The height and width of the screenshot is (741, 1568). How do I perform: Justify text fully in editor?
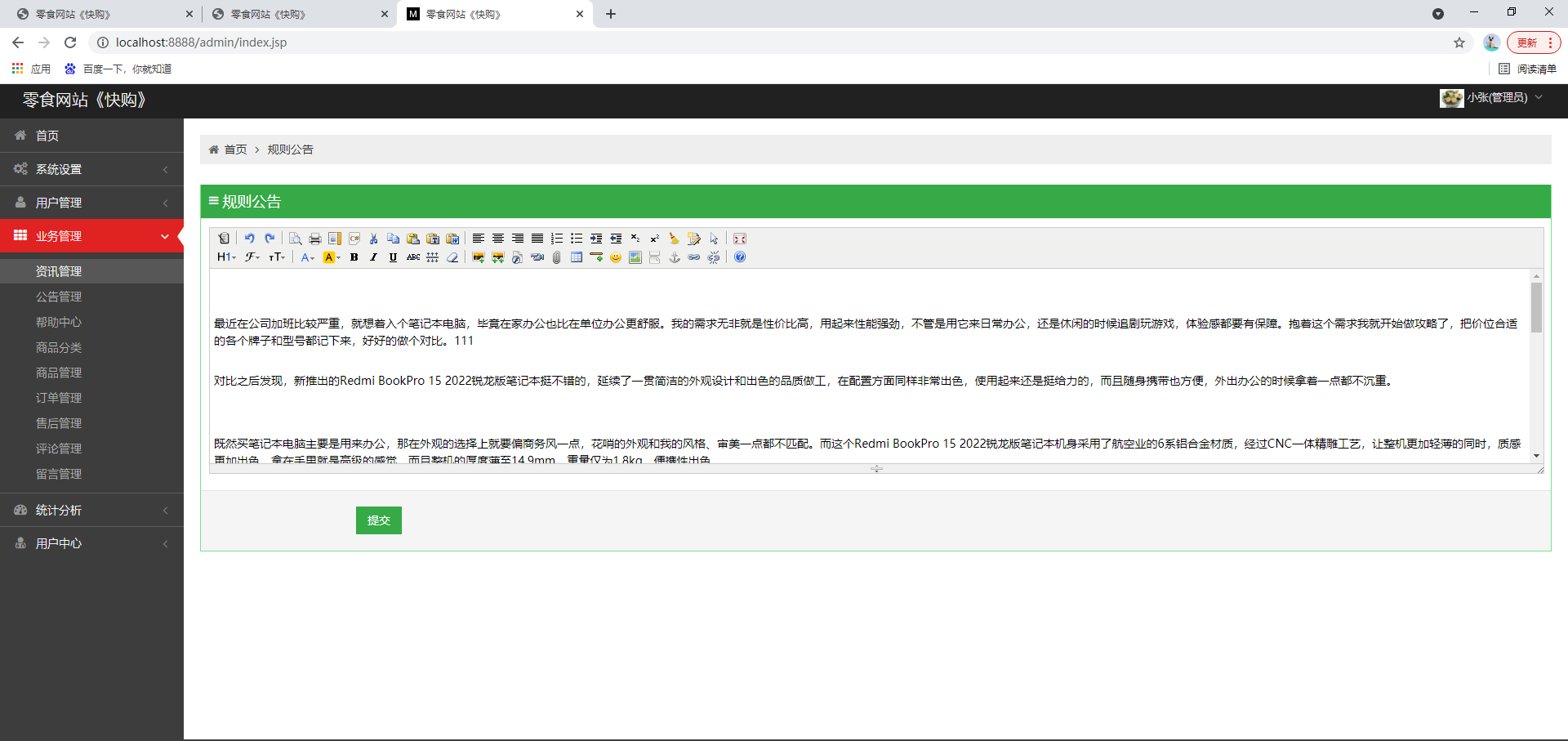[537, 239]
